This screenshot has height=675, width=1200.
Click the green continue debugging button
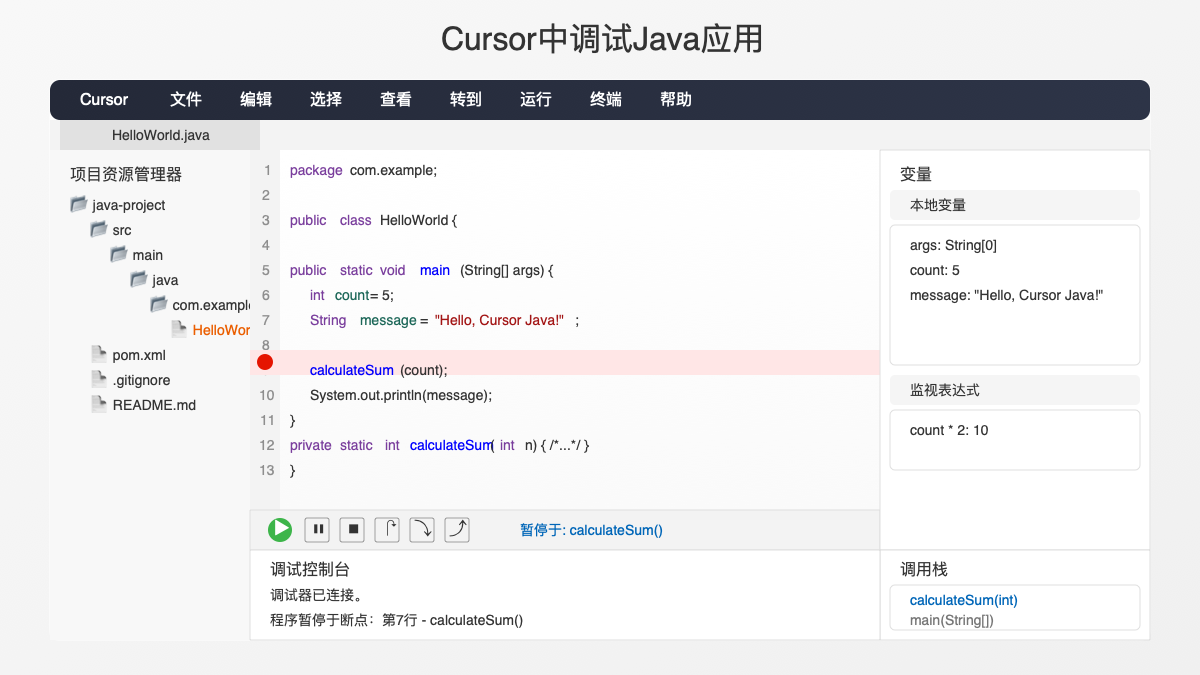(x=280, y=530)
